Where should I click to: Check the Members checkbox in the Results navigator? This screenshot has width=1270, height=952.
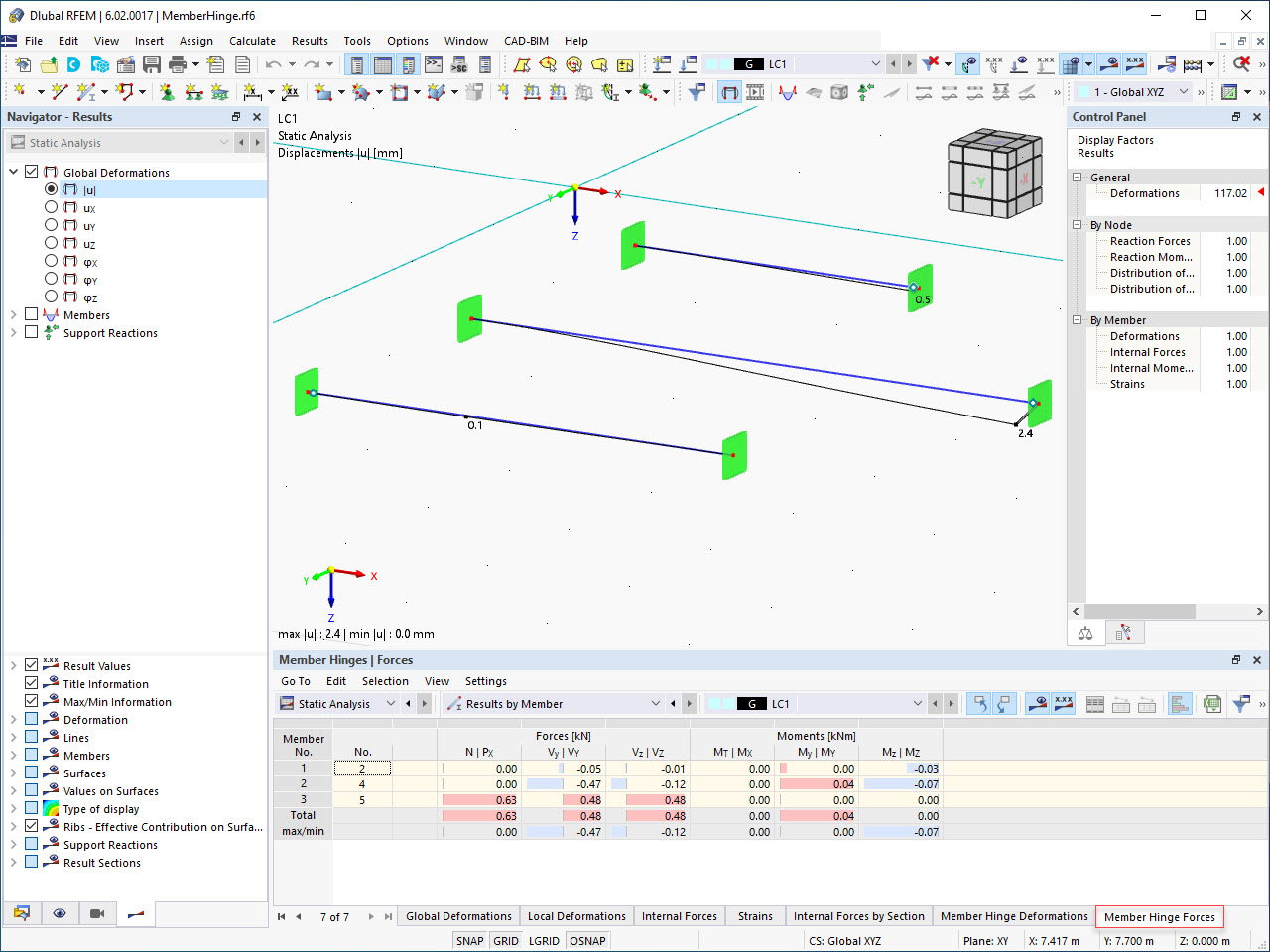point(34,314)
